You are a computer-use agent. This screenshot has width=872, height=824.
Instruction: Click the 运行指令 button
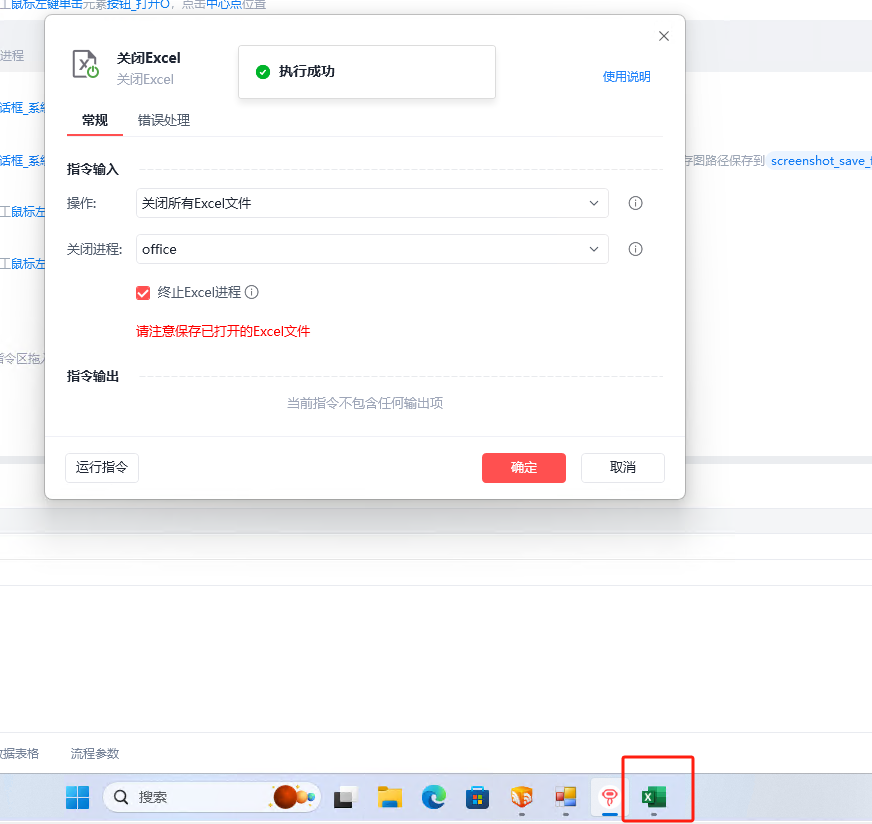pyautogui.click(x=102, y=468)
